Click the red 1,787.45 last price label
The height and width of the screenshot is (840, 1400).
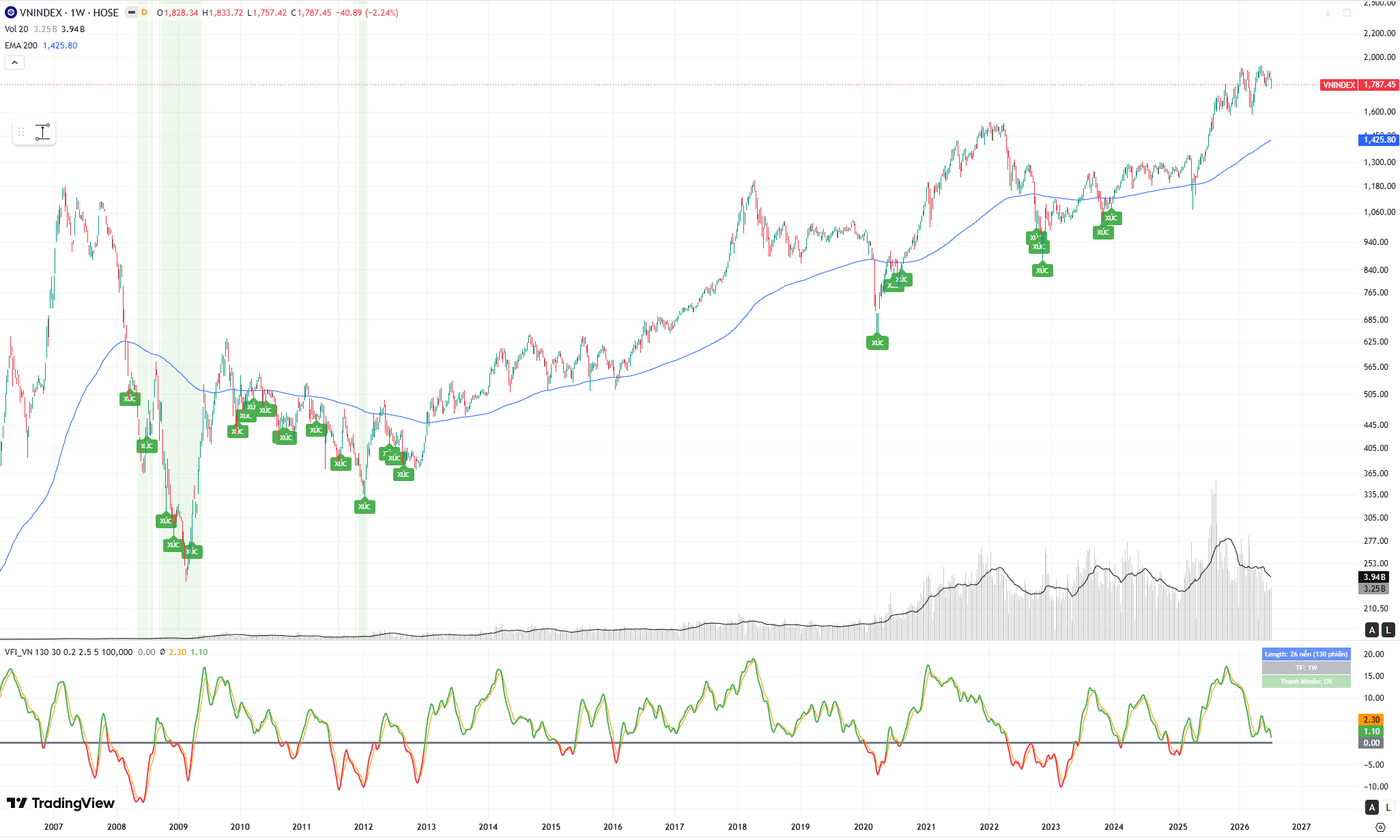[x=1379, y=85]
